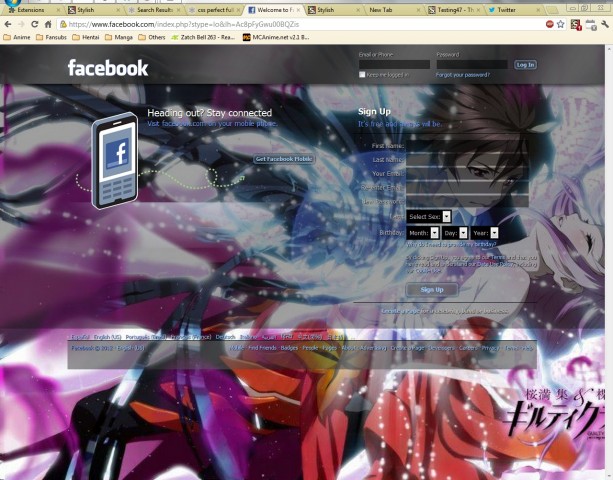Click the Log In button
The height and width of the screenshot is (480, 613).
[525, 65]
